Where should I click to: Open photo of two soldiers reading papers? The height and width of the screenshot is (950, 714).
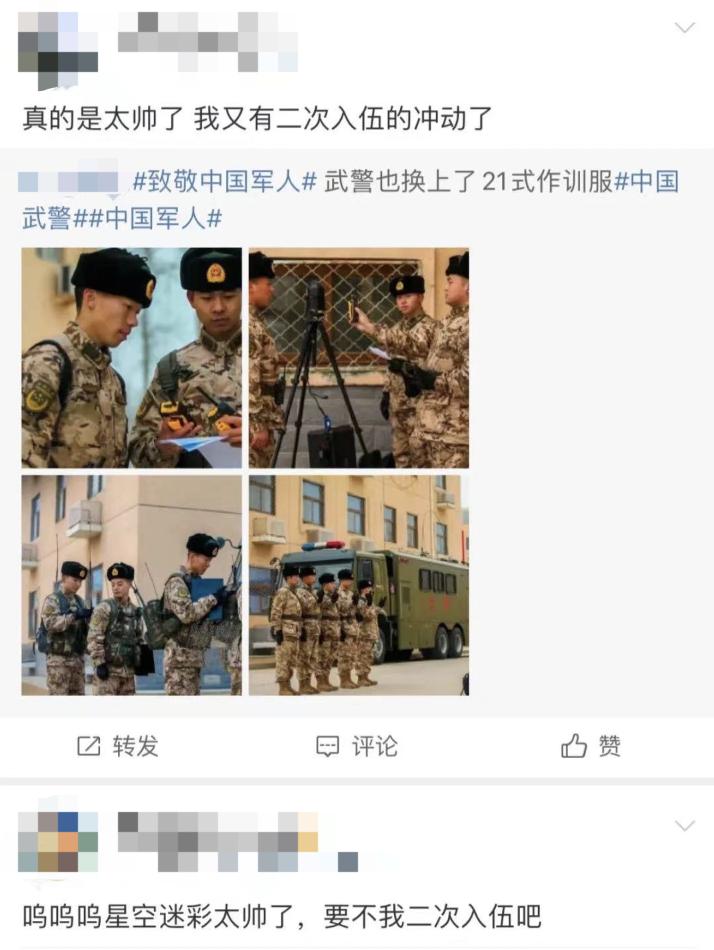pyautogui.click(x=132, y=357)
